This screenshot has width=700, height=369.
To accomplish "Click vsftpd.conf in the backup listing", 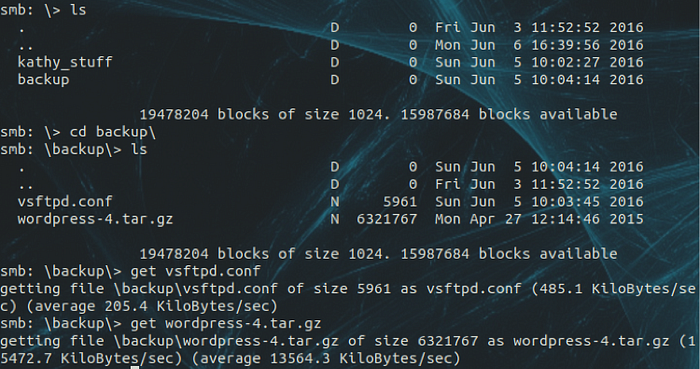I will pyautogui.click(x=65, y=202).
